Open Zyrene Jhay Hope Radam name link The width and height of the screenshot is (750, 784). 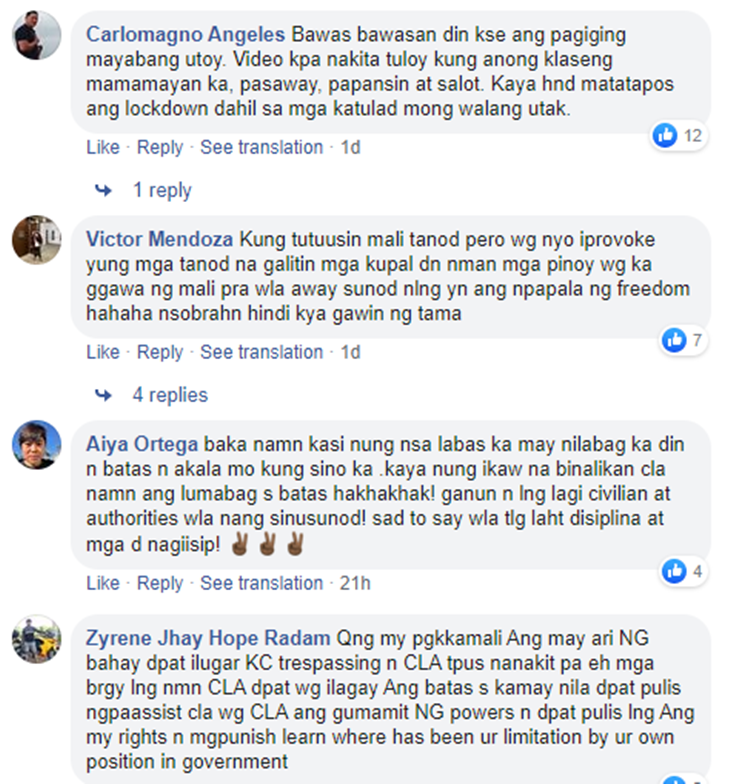(x=208, y=638)
